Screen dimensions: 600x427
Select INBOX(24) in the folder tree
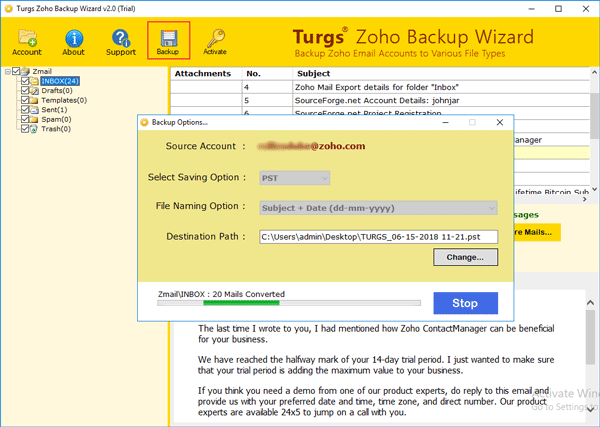60,81
